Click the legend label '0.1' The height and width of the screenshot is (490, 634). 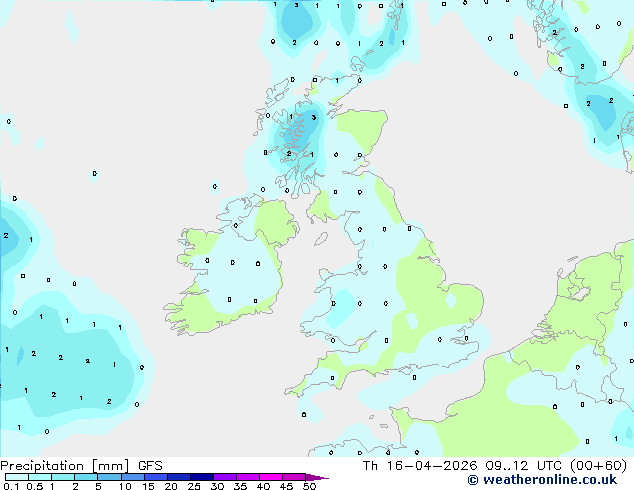coord(11,486)
